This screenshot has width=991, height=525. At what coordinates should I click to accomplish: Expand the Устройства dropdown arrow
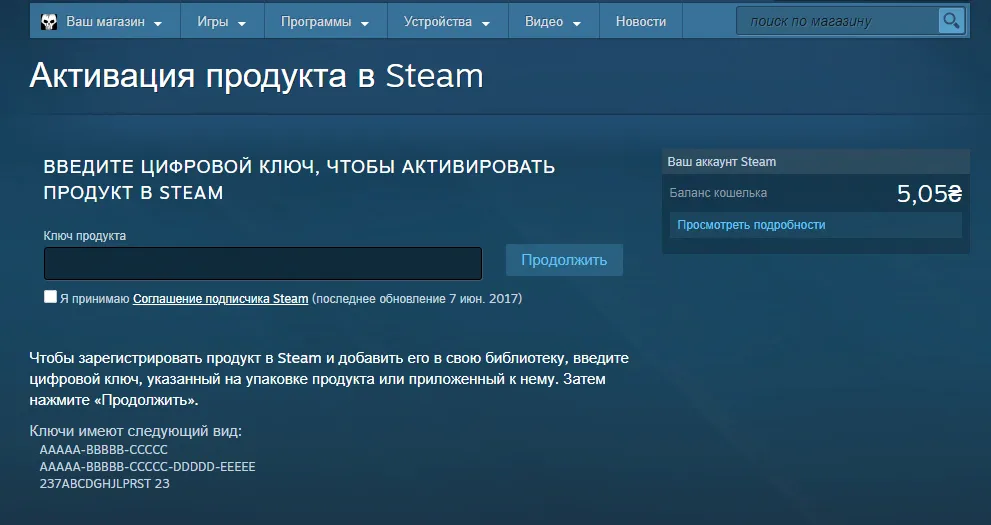click(485, 23)
